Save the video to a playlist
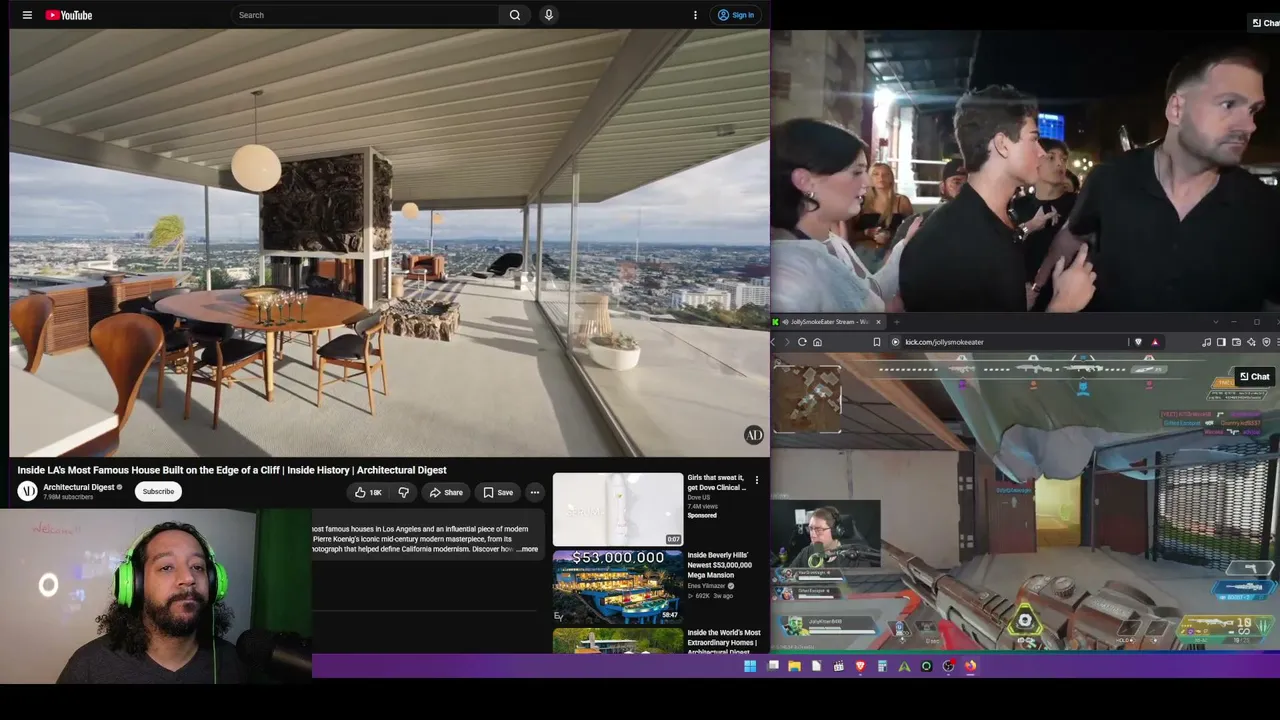This screenshot has height=720, width=1280. pyautogui.click(x=497, y=492)
